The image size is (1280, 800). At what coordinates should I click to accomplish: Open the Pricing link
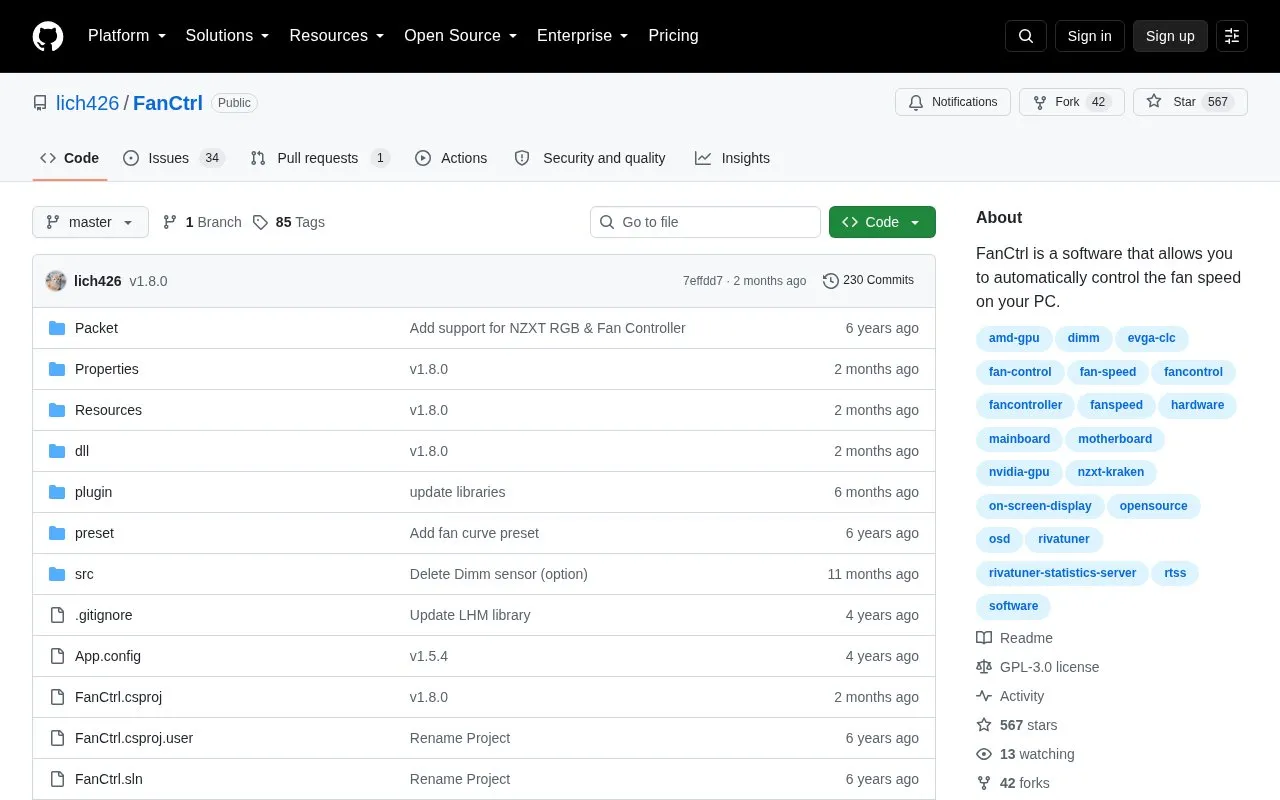tap(673, 36)
